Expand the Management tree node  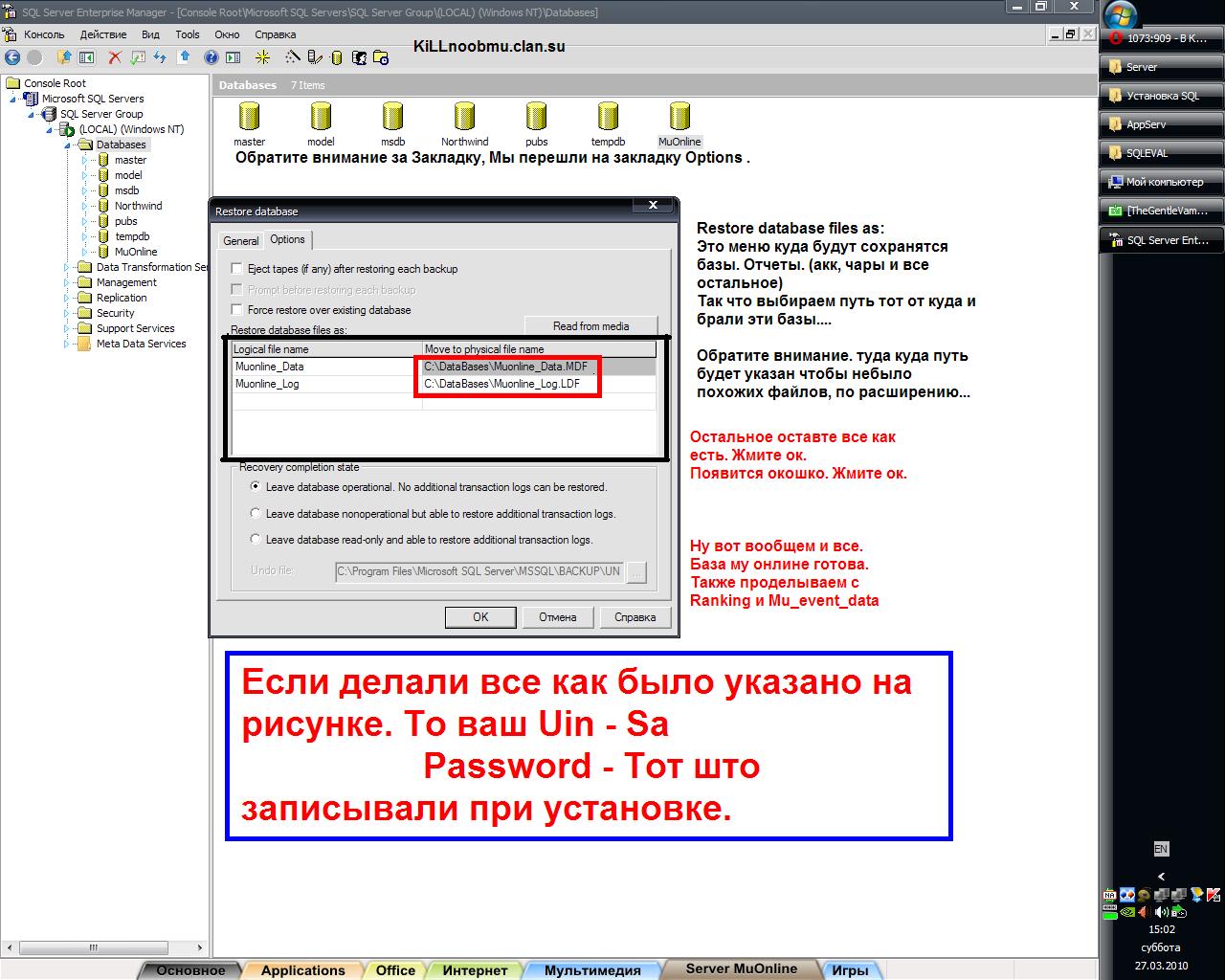[x=68, y=282]
